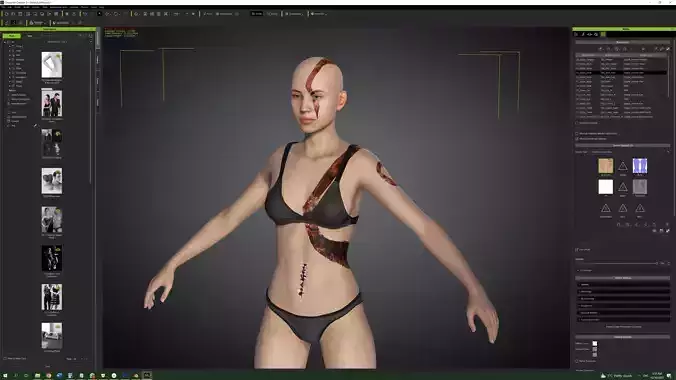Open the second Modify panel tab icon
Screen dimensions: 676x380
pos(583,34)
